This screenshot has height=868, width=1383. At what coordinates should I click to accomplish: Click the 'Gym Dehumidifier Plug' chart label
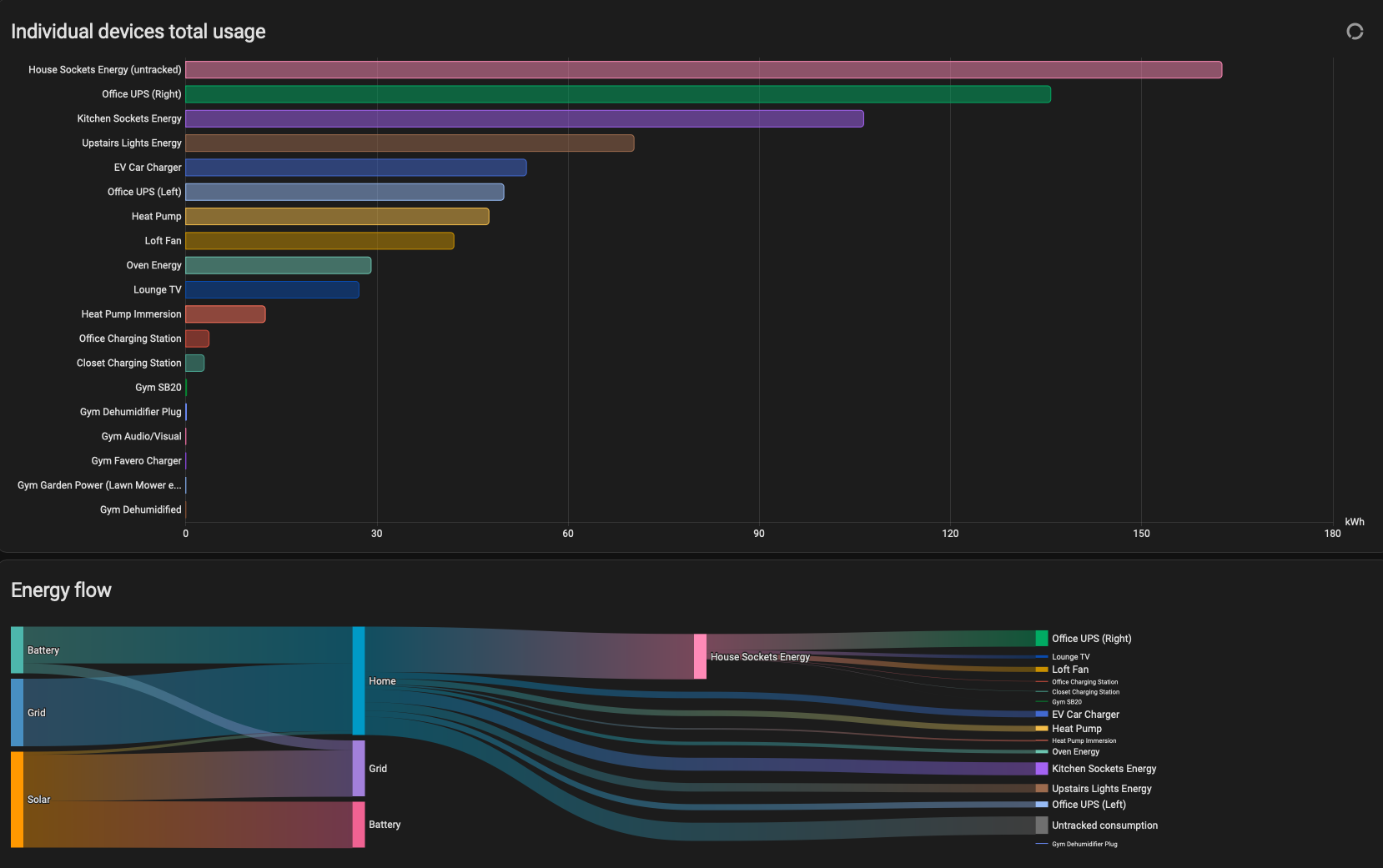tap(131, 412)
